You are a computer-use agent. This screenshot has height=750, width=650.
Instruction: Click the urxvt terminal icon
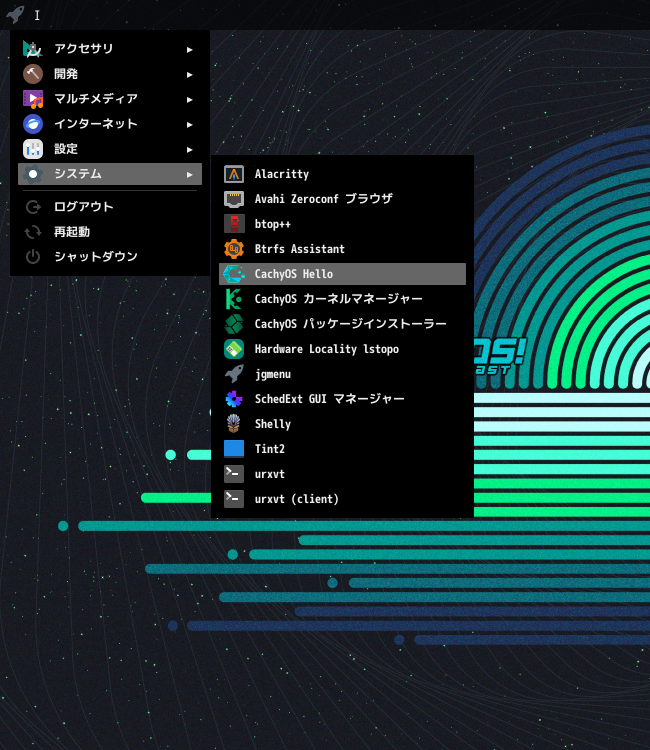point(234,474)
